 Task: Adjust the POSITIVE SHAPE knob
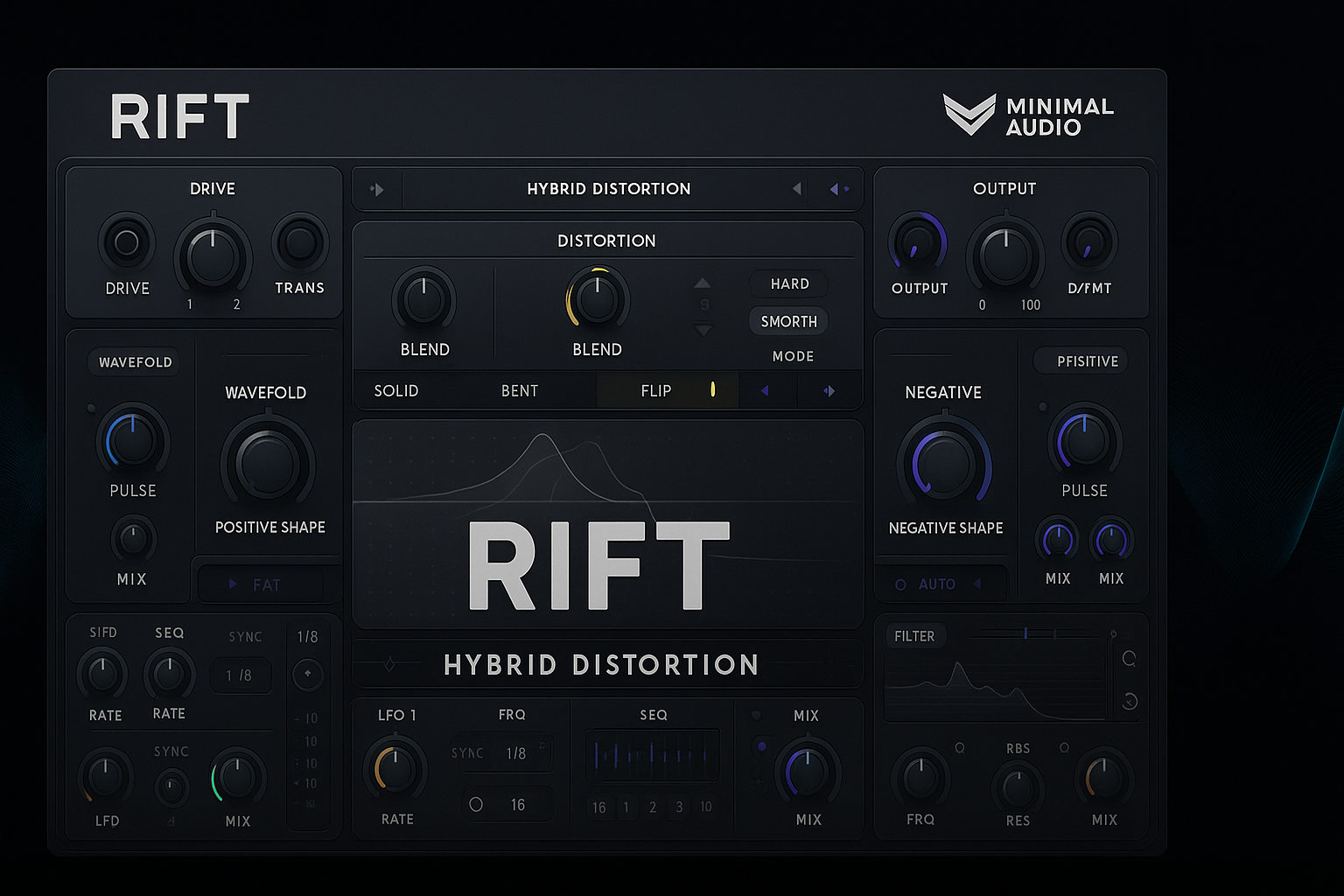tap(268, 464)
